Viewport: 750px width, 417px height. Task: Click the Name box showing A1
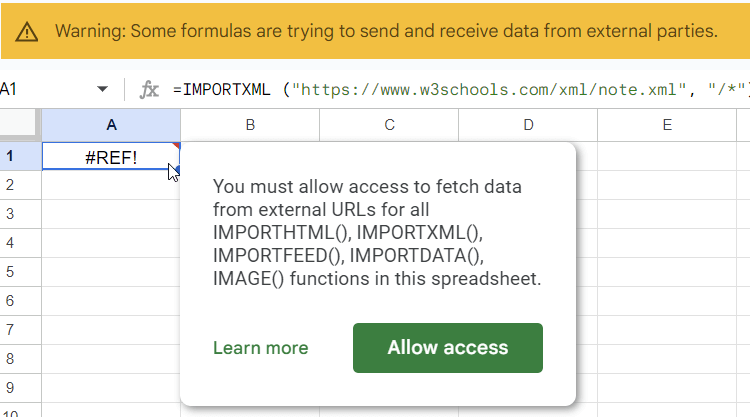[x=40, y=90]
